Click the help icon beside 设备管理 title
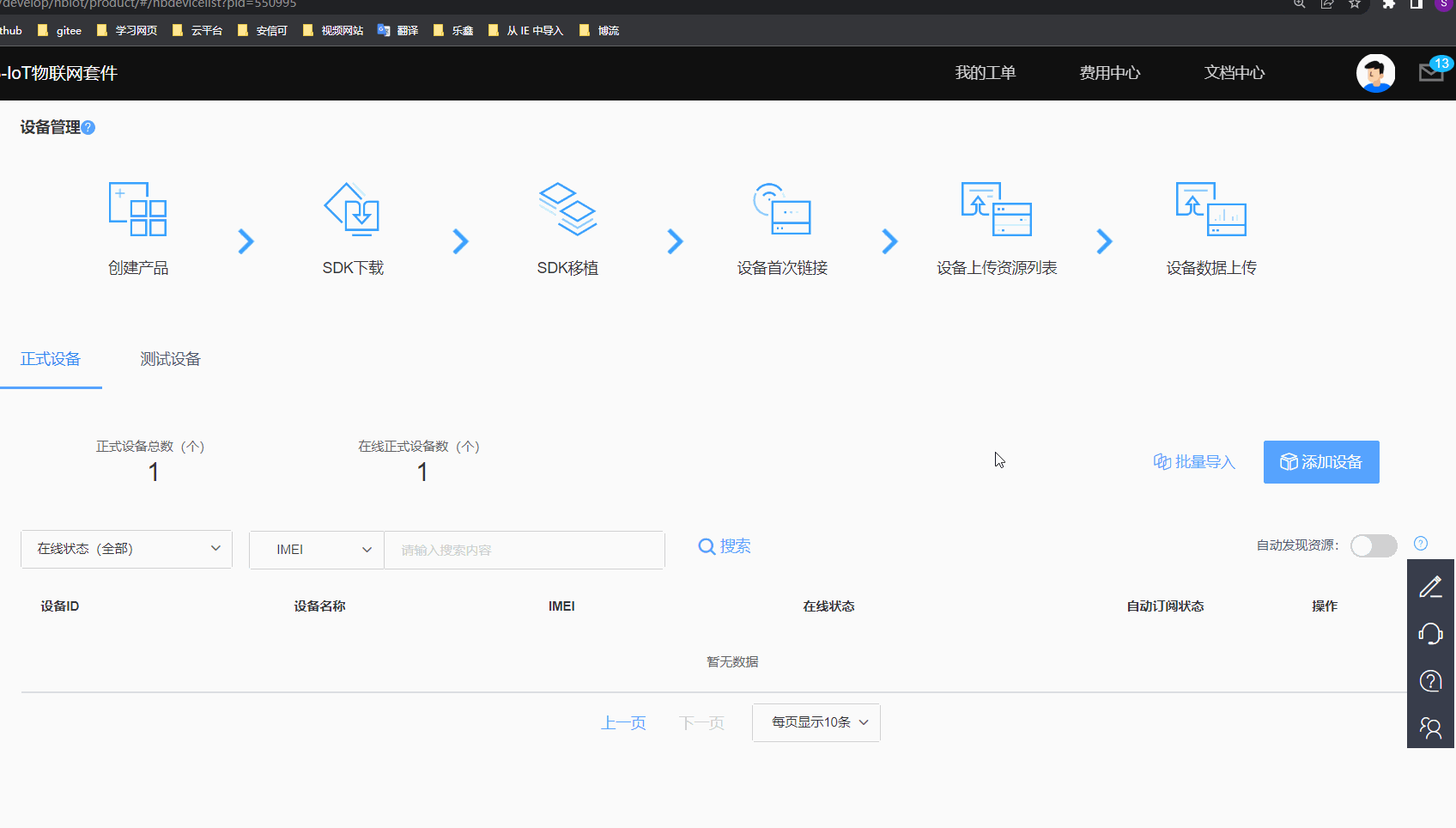The width and height of the screenshot is (1456, 828). tap(89, 126)
